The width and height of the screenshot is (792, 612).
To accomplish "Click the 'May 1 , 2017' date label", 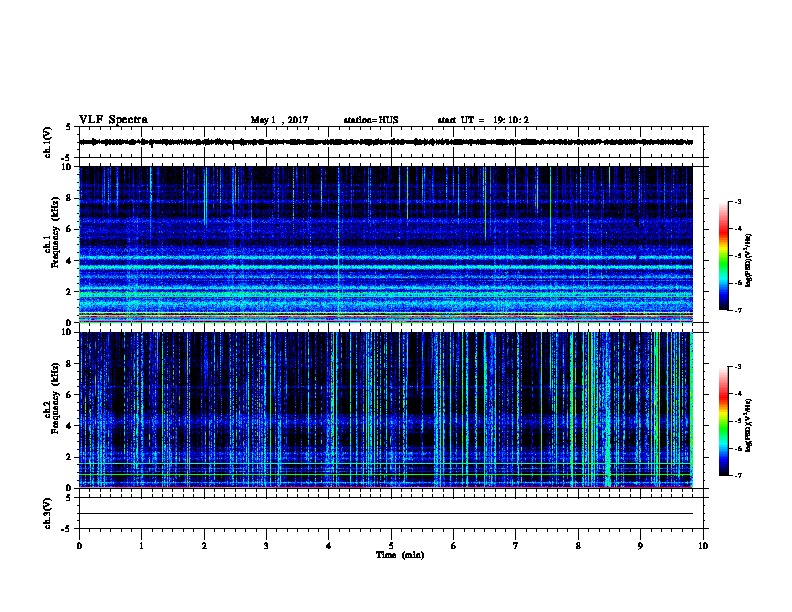I will (x=279, y=120).
